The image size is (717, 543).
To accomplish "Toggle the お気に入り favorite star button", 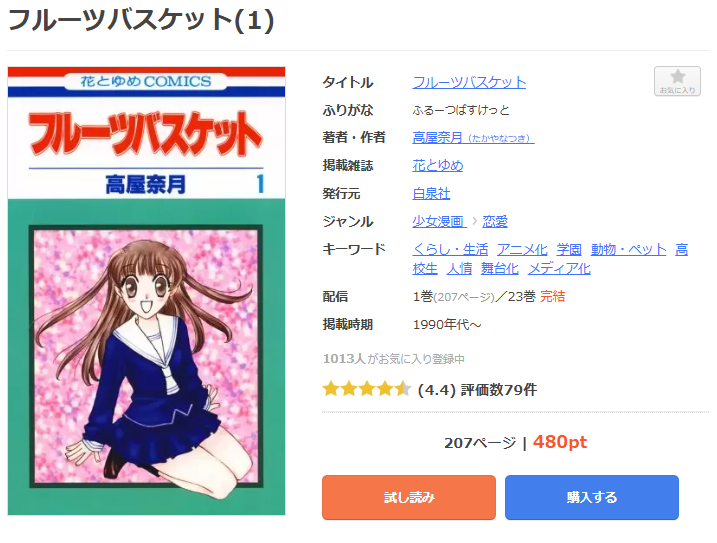I will tap(677, 81).
